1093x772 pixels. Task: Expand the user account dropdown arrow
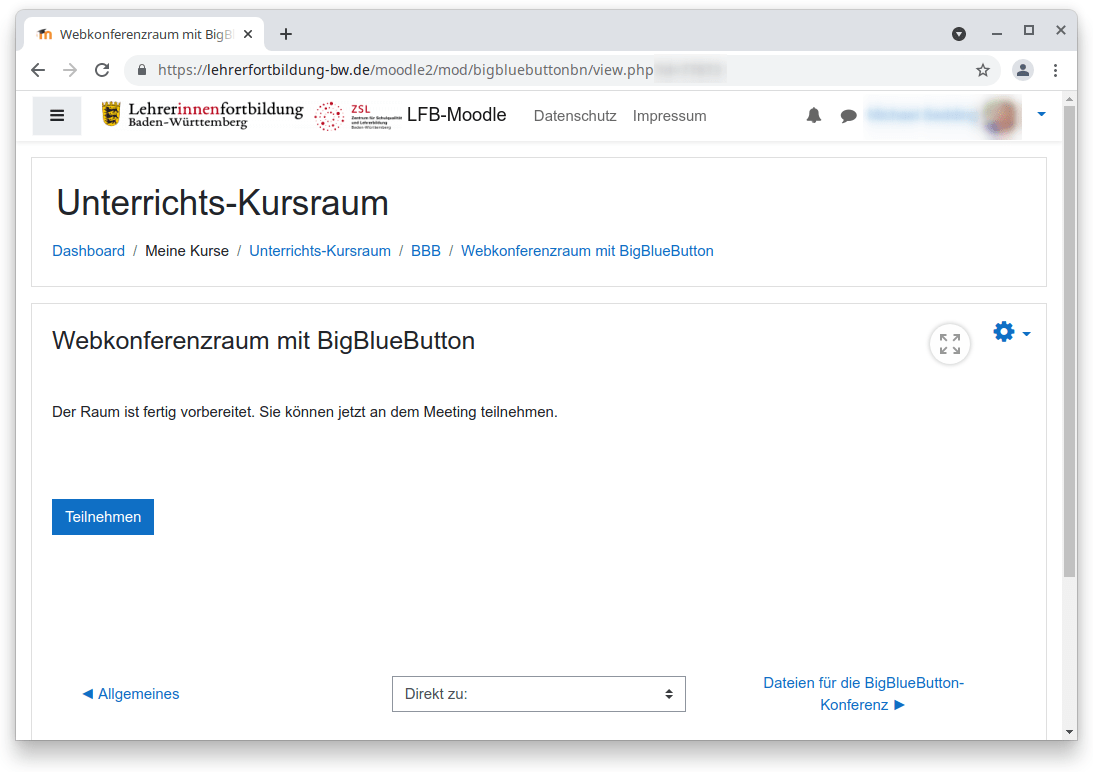(x=1041, y=115)
